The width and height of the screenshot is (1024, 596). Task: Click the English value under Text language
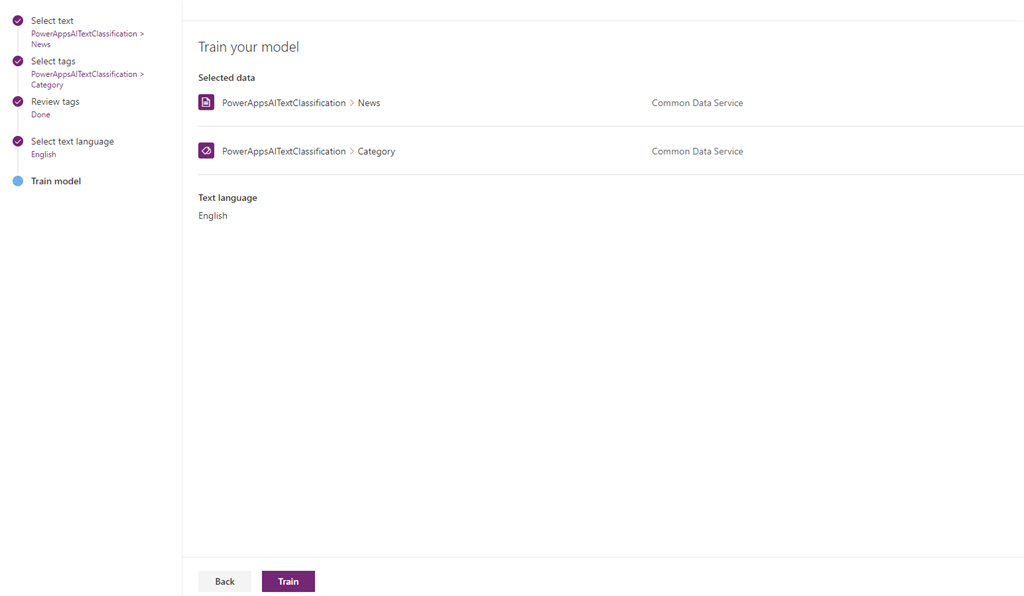(212, 215)
